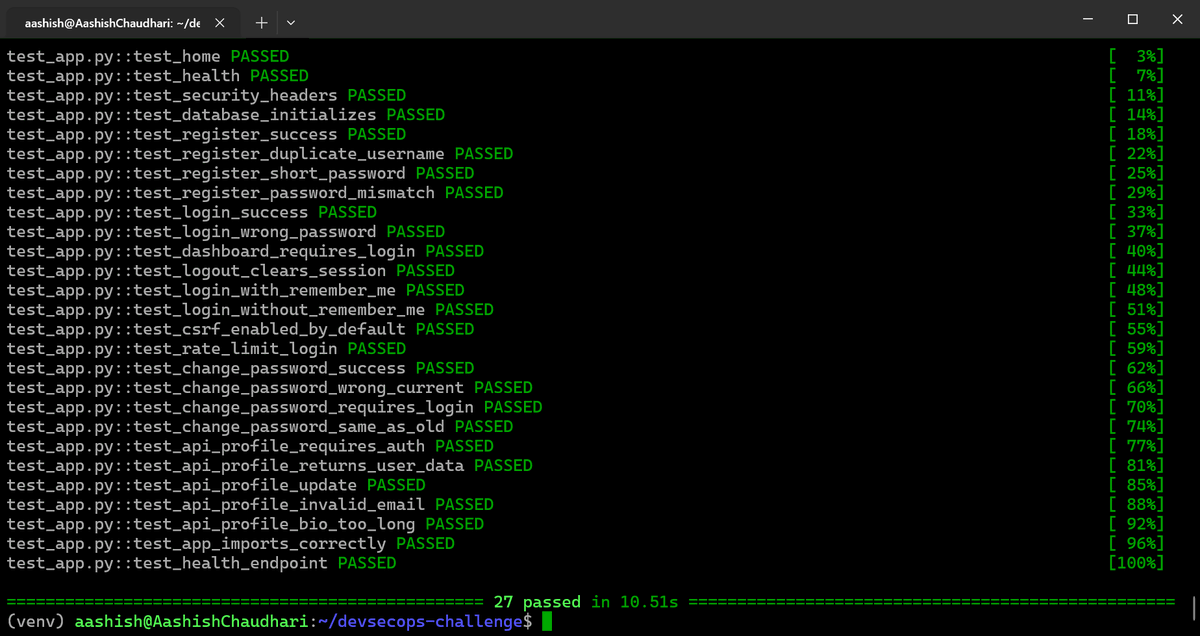Click the test_csrf_enabled_by_default line
The height and width of the screenshot is (636, 1200).
(240, 329)
